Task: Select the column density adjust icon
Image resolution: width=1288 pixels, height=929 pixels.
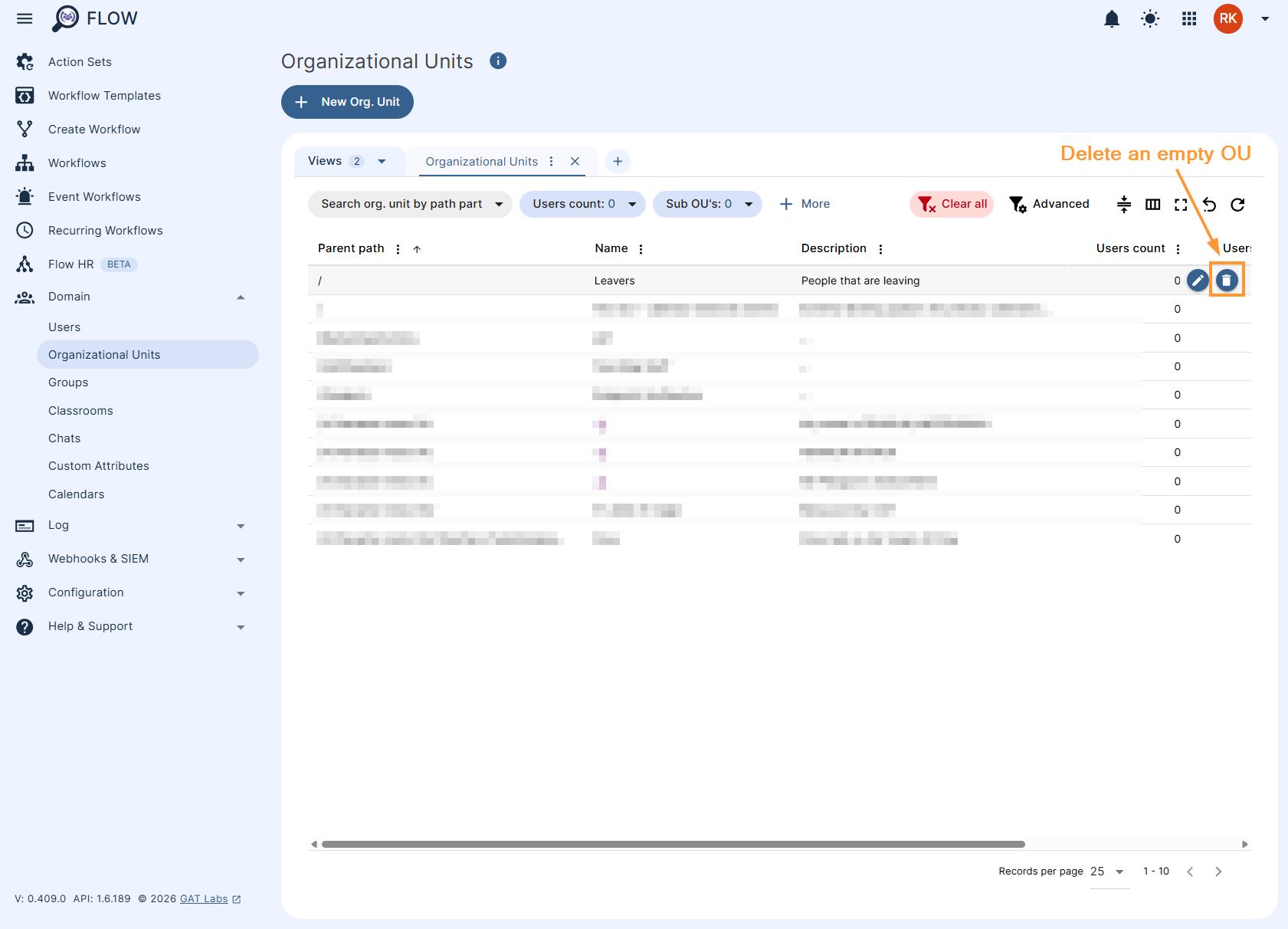Action: pos(1123,204)
